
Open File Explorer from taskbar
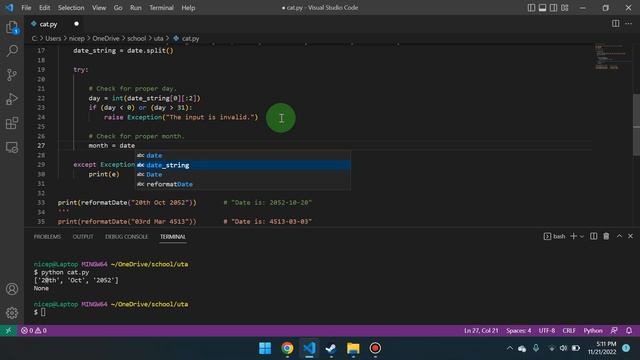tap(353, 348)
